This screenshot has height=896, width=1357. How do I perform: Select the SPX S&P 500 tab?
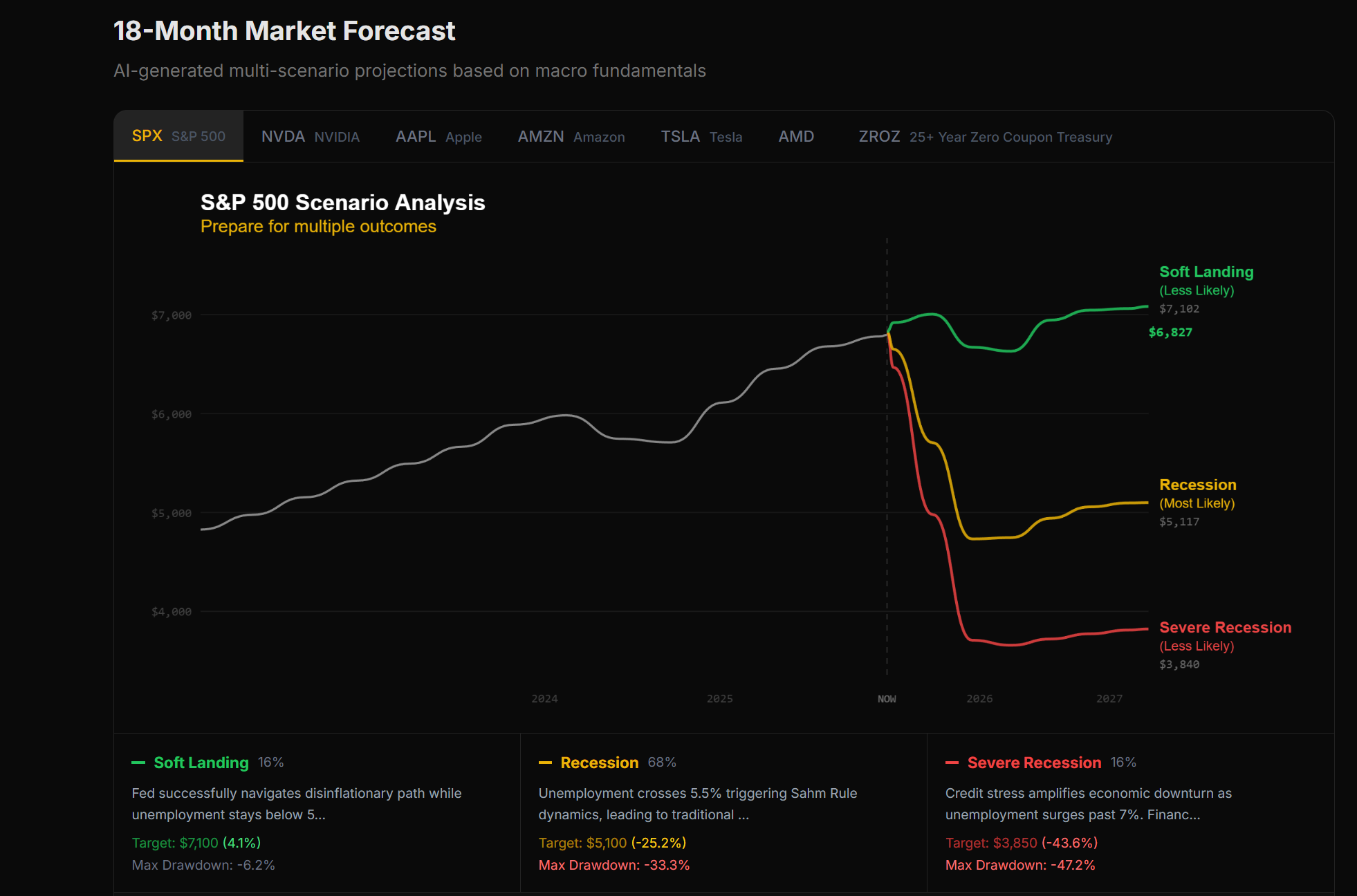[x=178, y=136]
